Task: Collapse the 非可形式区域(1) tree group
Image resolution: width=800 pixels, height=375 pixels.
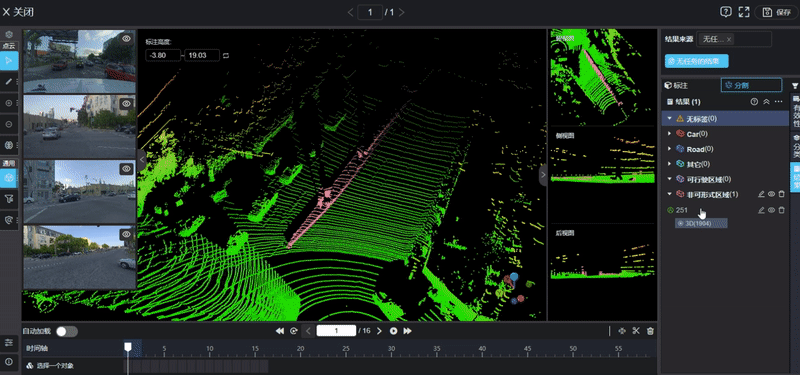Action: pos(669,194)
